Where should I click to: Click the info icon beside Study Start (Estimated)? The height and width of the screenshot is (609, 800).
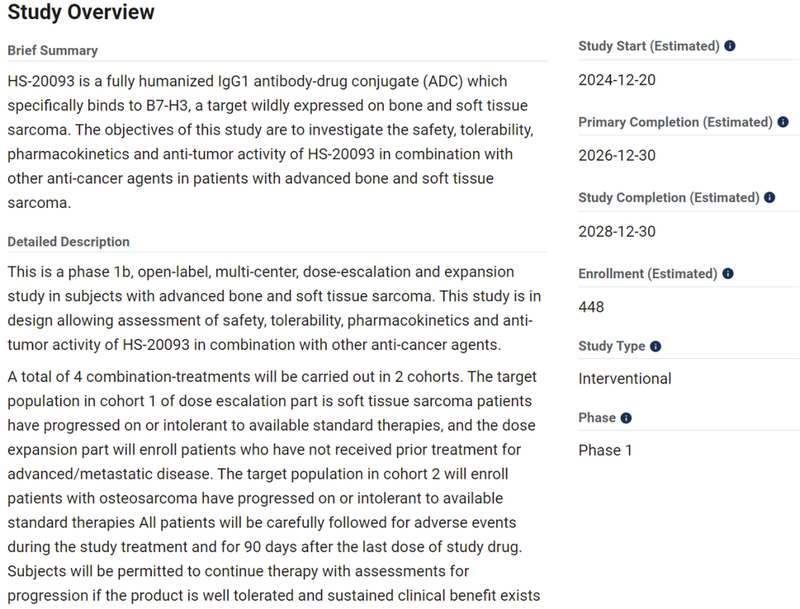click(x=730, y=46)
